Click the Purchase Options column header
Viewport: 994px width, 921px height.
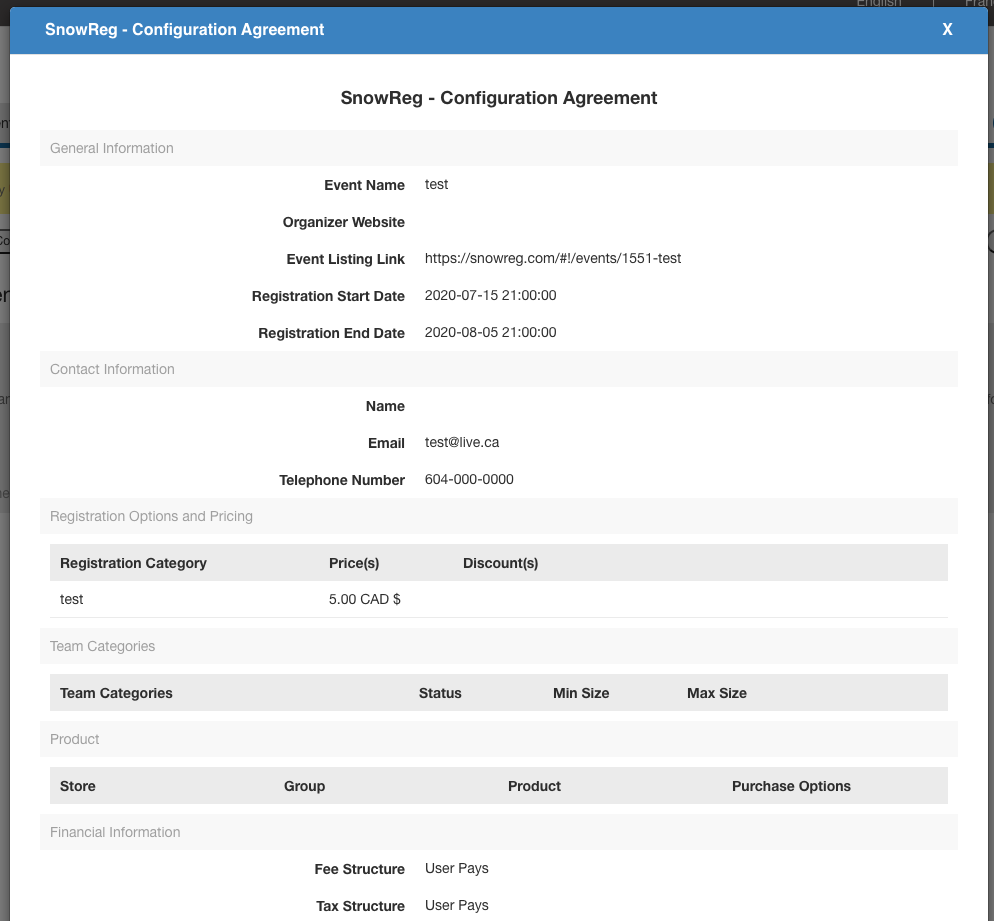791,786
